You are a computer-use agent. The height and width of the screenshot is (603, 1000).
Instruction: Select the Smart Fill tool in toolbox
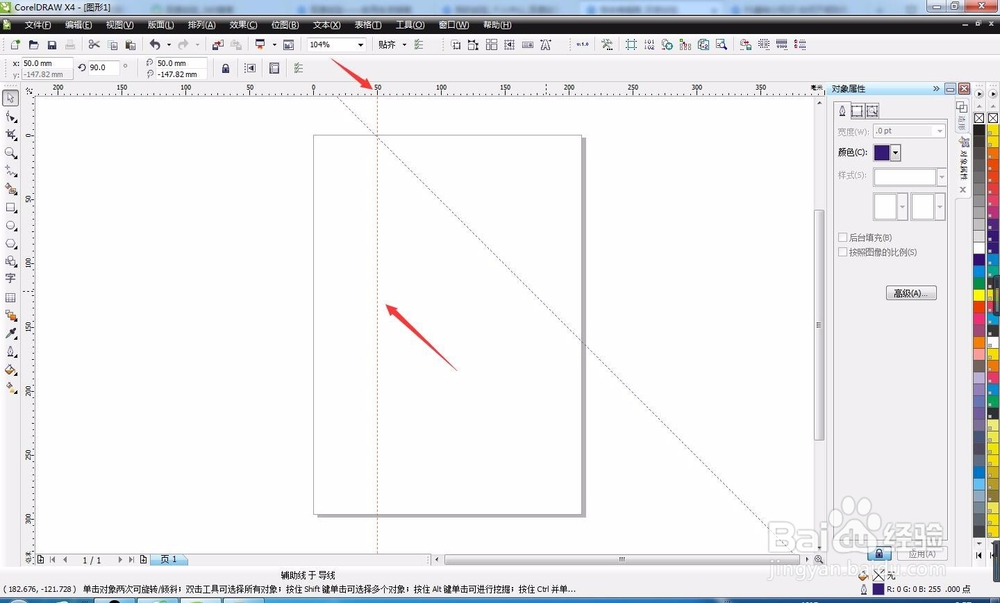click(11, 189)
